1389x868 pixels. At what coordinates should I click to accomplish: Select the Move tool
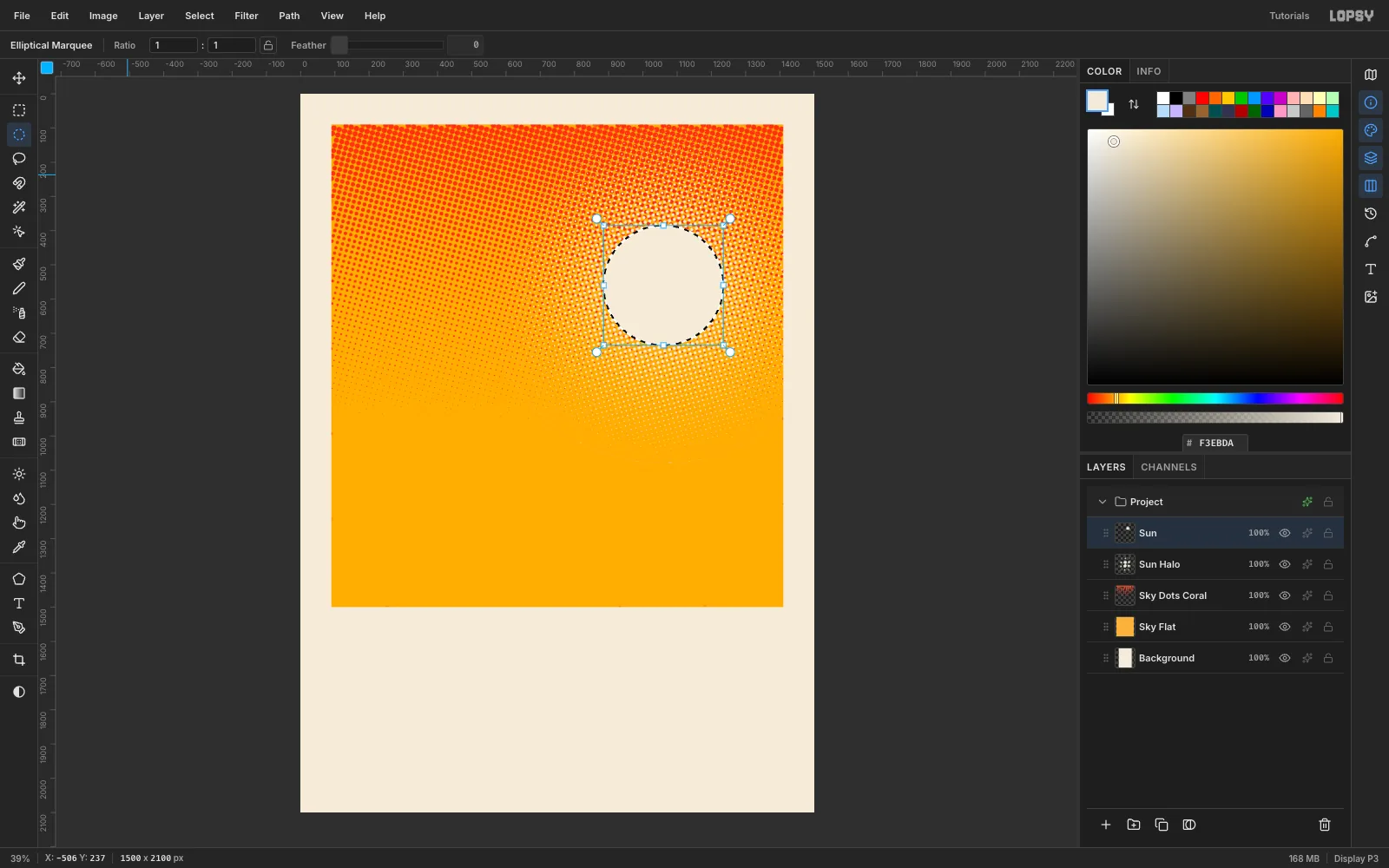(19, 78)
